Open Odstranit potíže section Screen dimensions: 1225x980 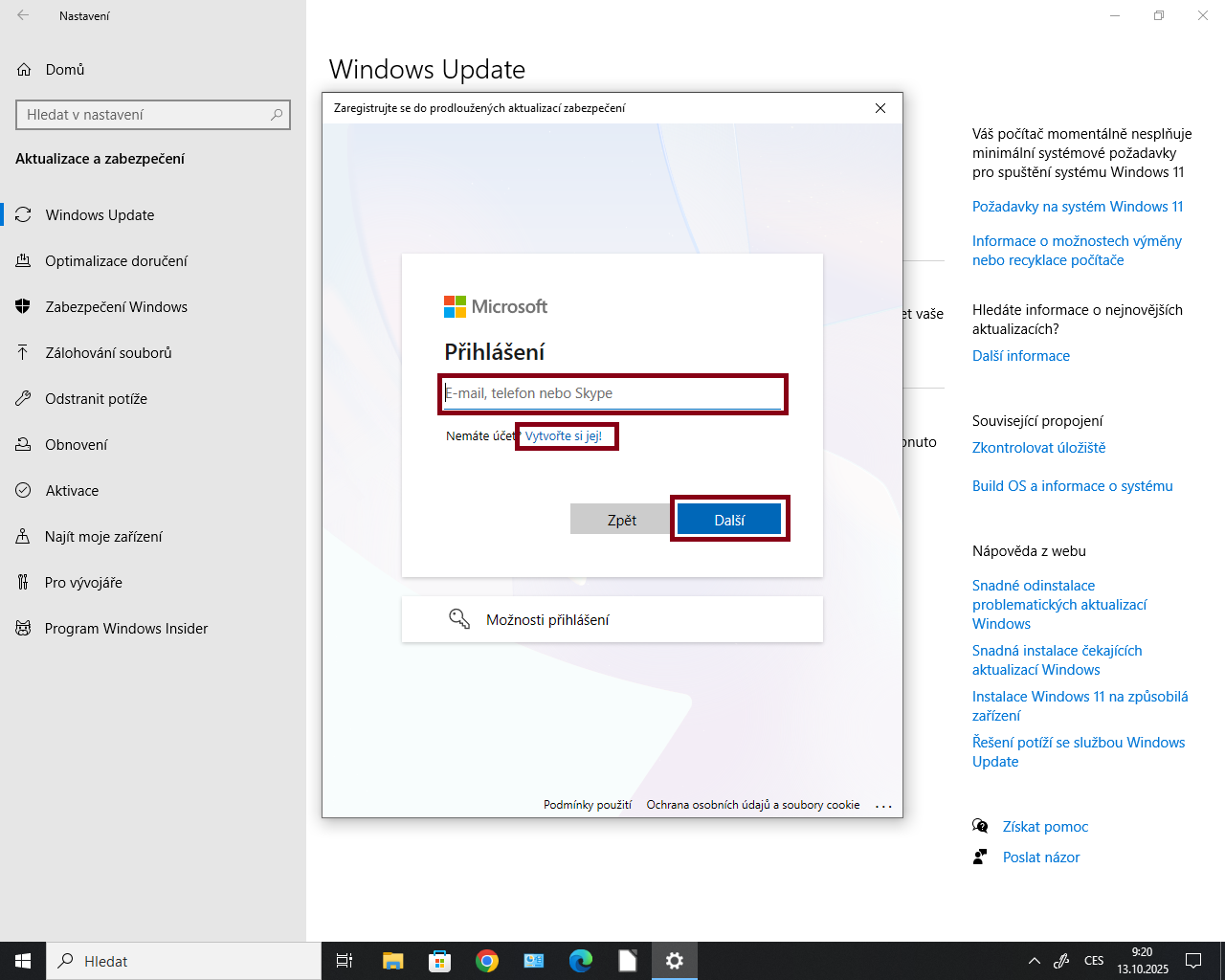tap(153, 399)
